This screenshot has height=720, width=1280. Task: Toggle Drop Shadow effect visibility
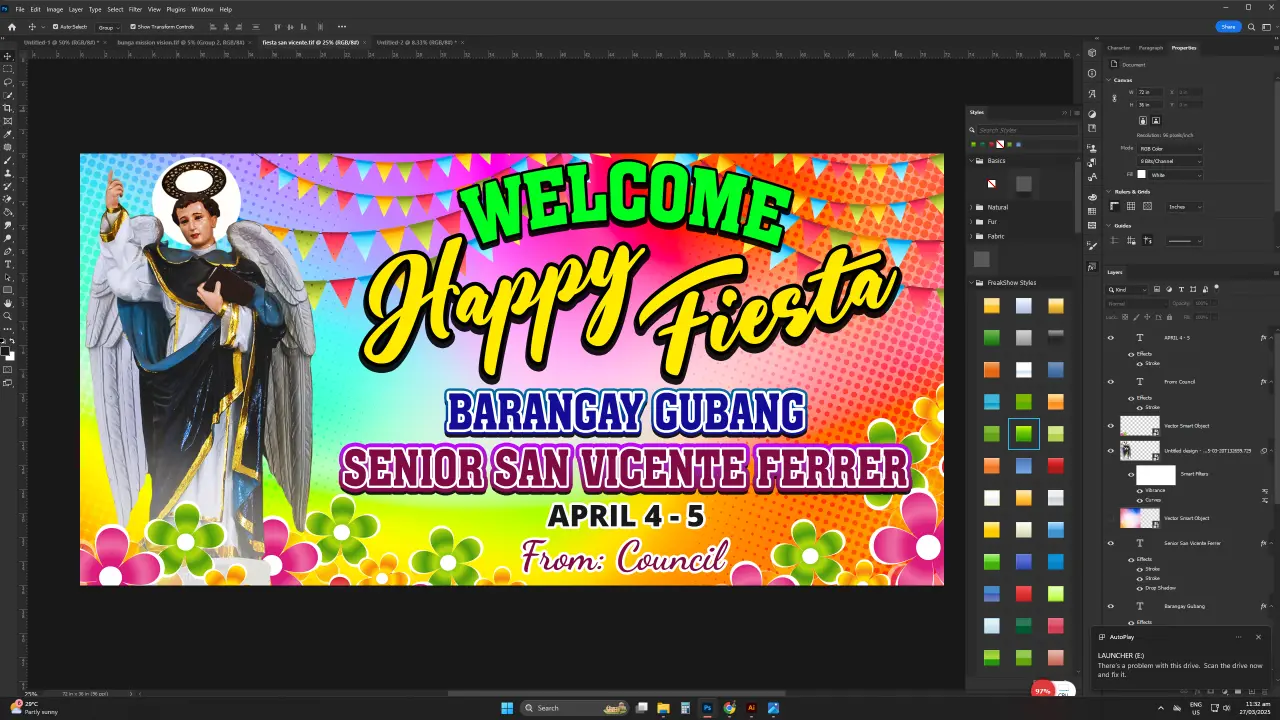pos(1140,588)
